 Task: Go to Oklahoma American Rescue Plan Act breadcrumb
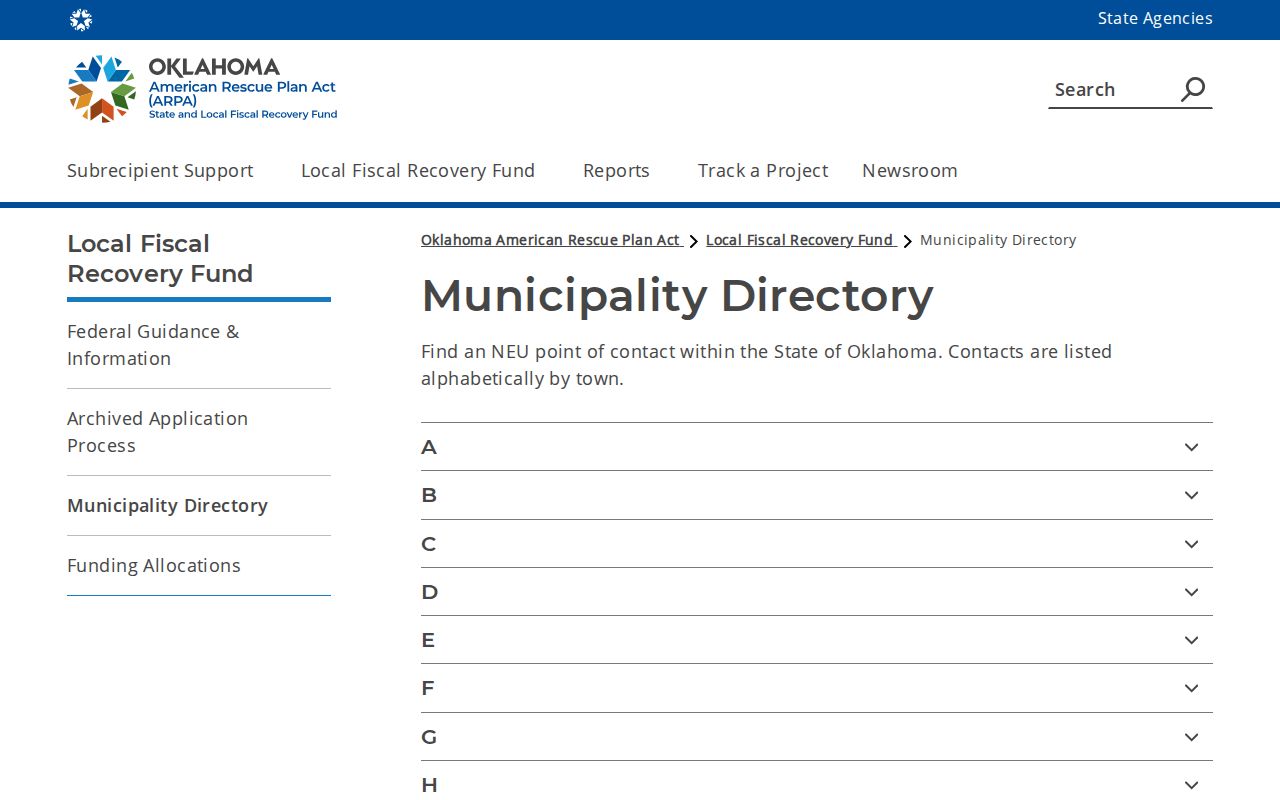pos(551,240)
